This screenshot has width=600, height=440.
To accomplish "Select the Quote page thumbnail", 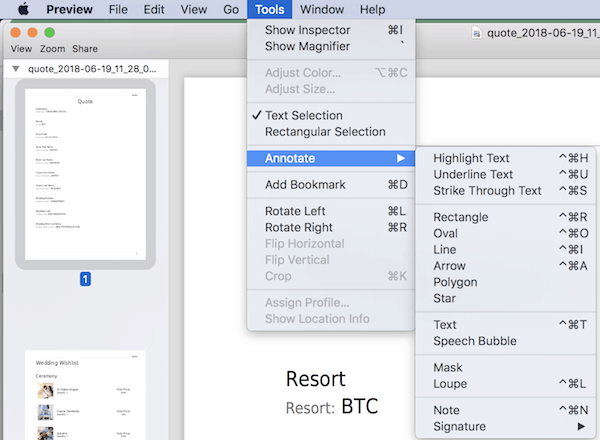I will pyautogui.click(x=85, y=174).
